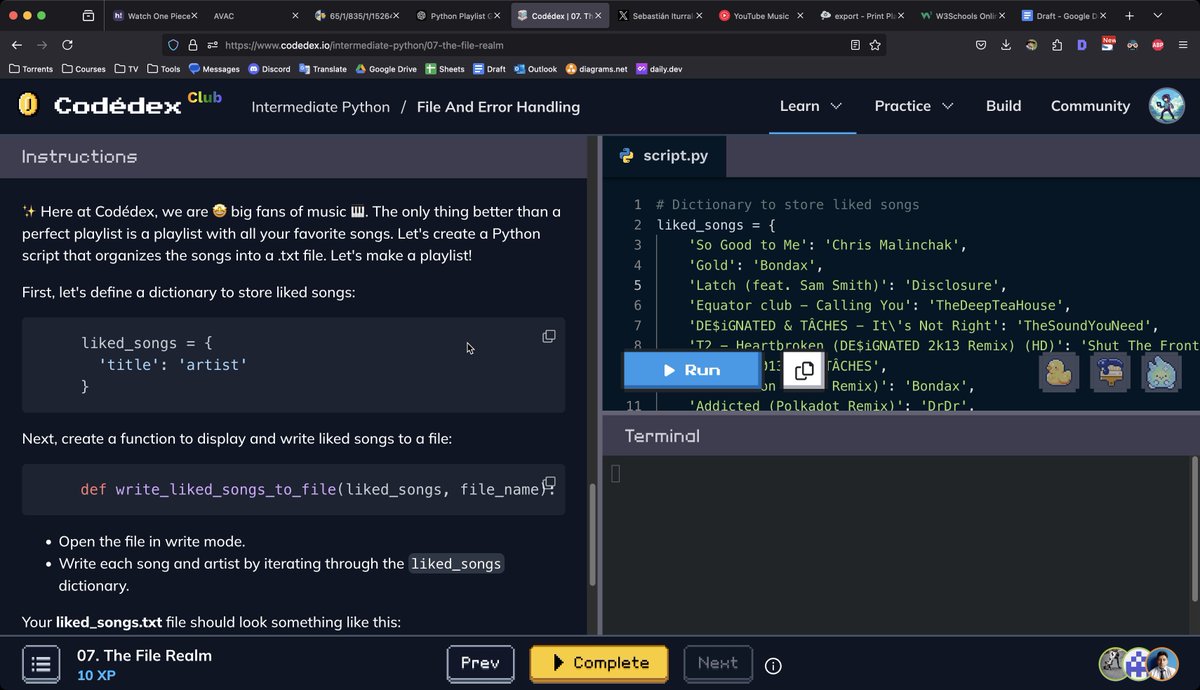Screen dimensions: 1200x690
Task: Go back with the browser arrow
Action: pyautogui.click(x=17, y=45)
